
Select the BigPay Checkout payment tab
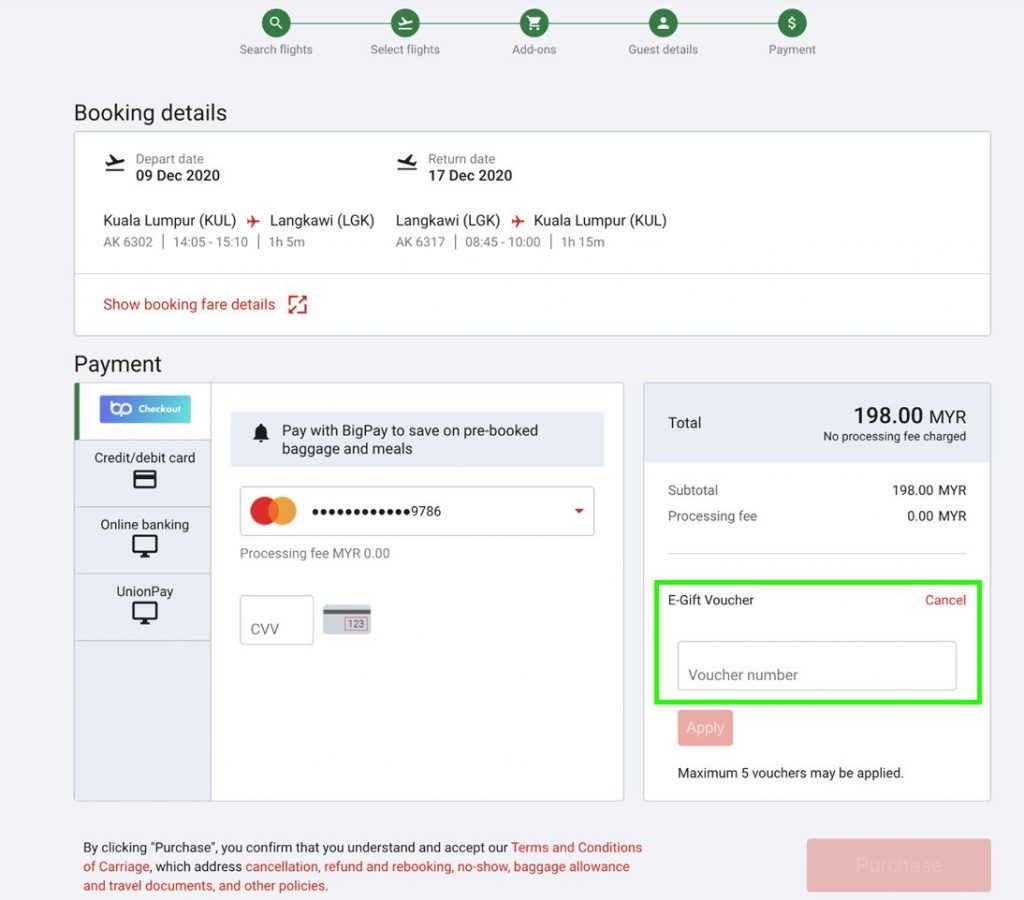144,410
